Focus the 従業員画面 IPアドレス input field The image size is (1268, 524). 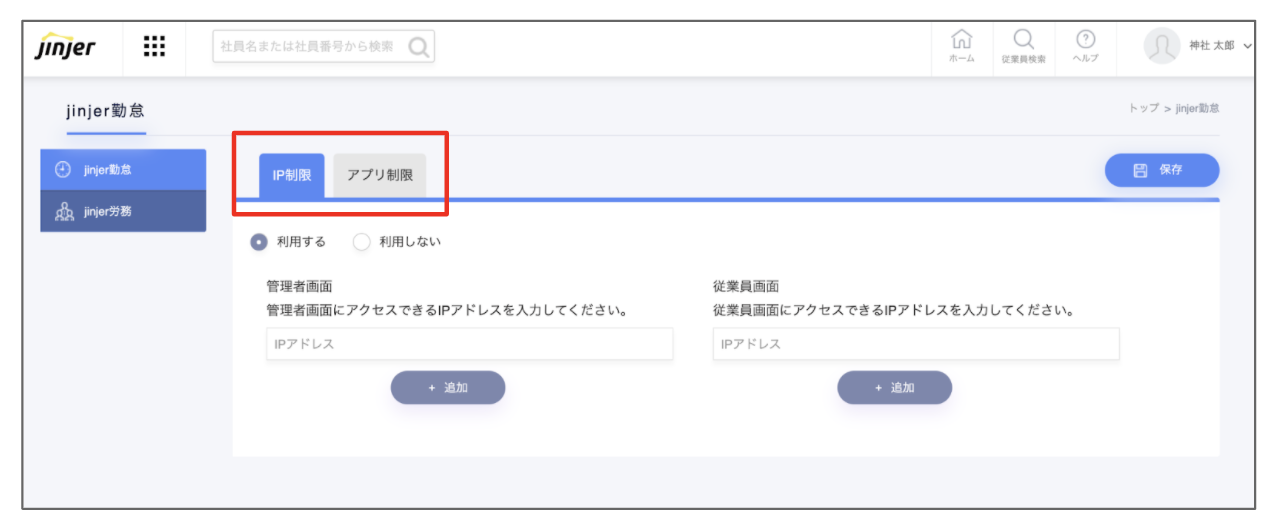(x=915, y=344)
